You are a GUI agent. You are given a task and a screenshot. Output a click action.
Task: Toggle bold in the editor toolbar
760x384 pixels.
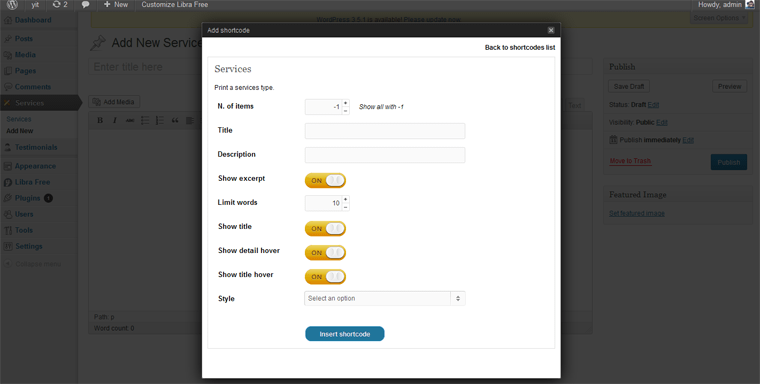(100, 120)
